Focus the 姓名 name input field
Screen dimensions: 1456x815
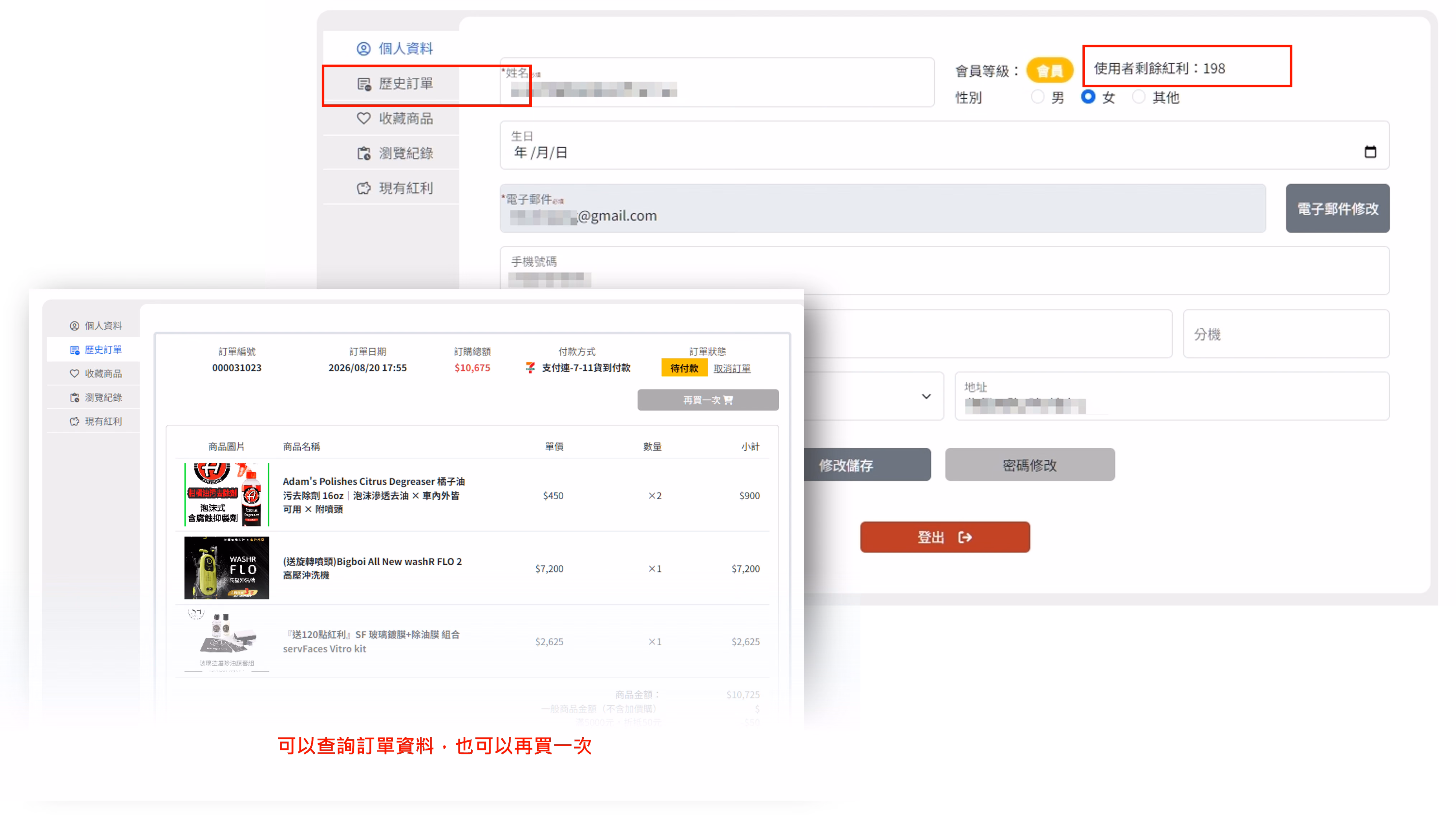pyautogui.click(x=717, y=83)
